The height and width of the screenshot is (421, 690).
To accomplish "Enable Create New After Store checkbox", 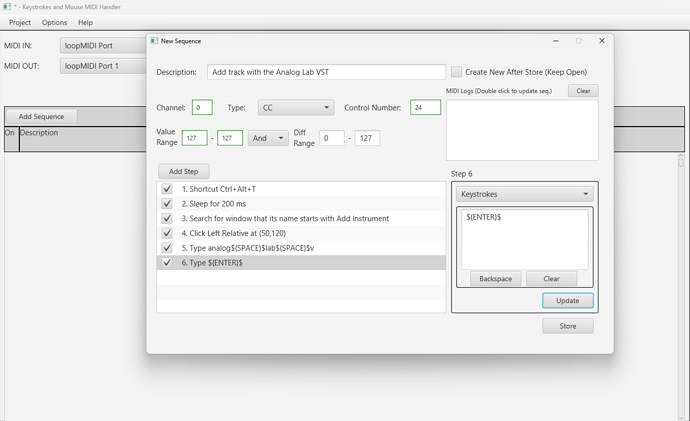I will pos(456,72).
